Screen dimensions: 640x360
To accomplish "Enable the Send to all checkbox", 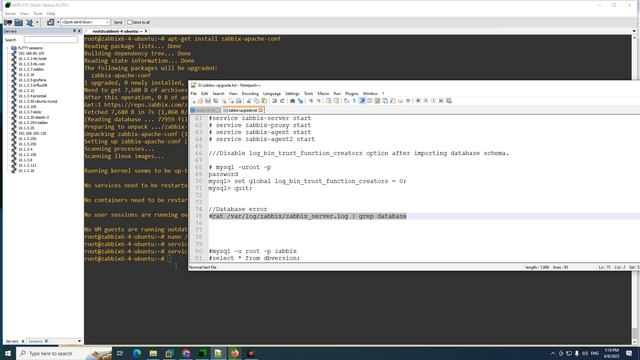I will (x=129, y=22).
